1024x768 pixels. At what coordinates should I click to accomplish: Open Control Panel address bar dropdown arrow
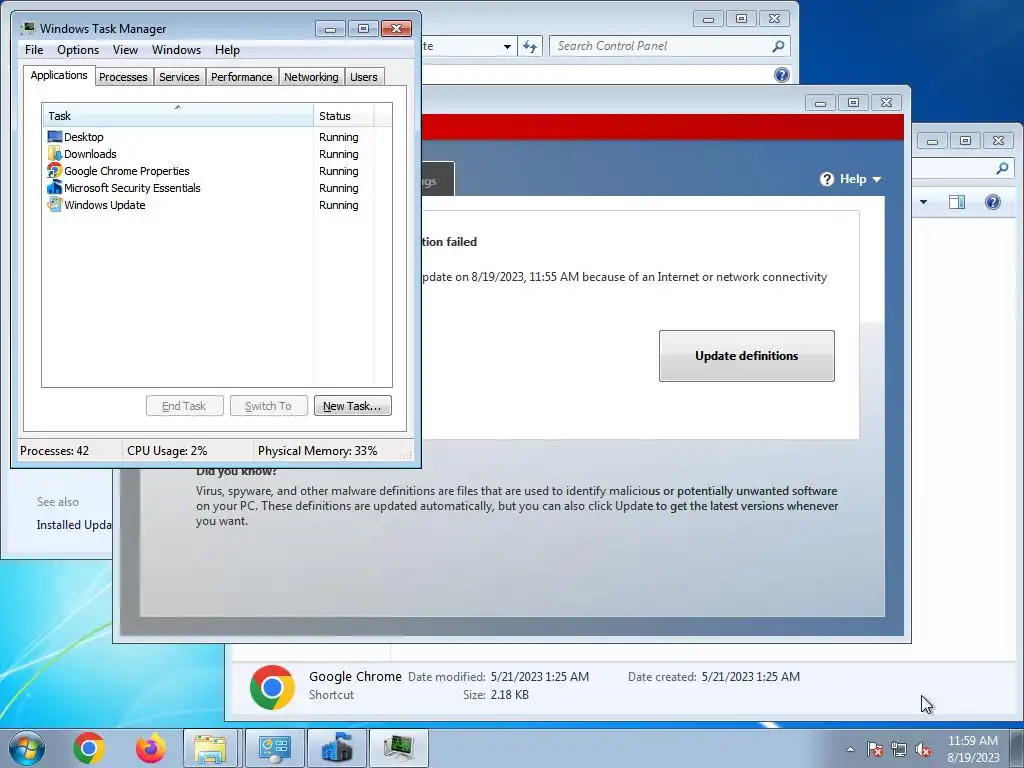tap(507, 46)
